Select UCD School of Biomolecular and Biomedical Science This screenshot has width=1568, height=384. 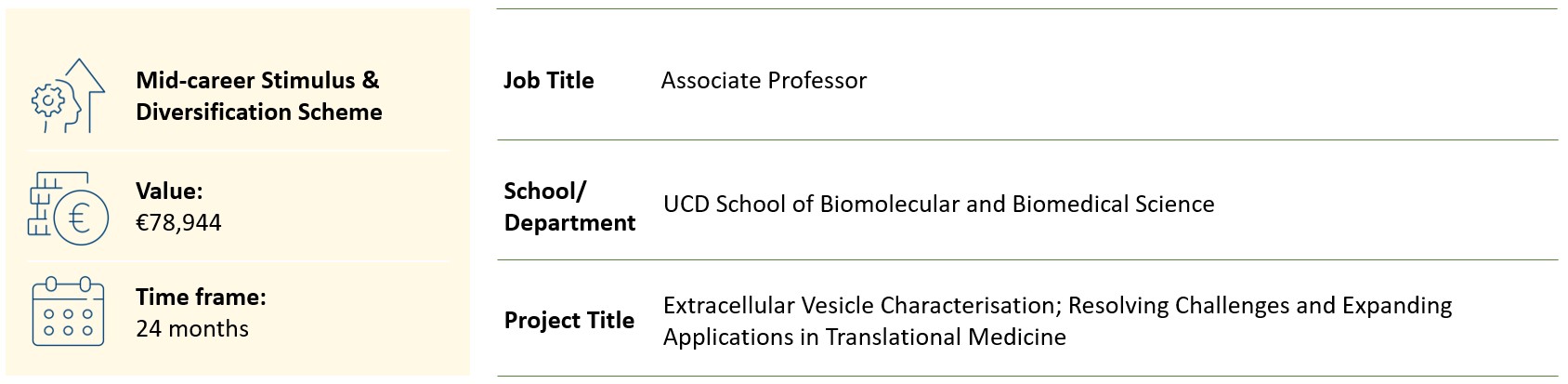938,205
